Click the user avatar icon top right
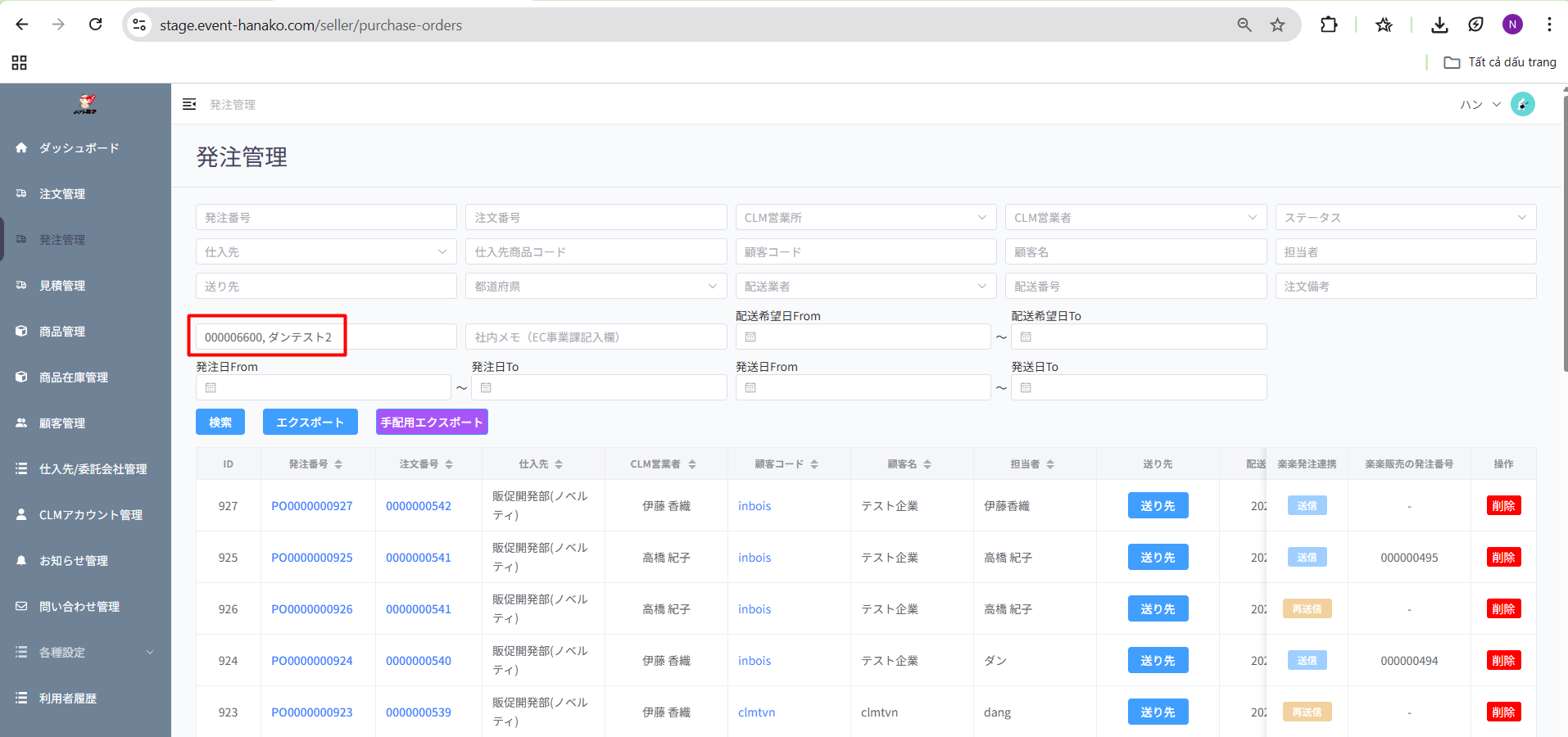The width and height of the screenshot is (1568, 737). tap(1522, 104)
